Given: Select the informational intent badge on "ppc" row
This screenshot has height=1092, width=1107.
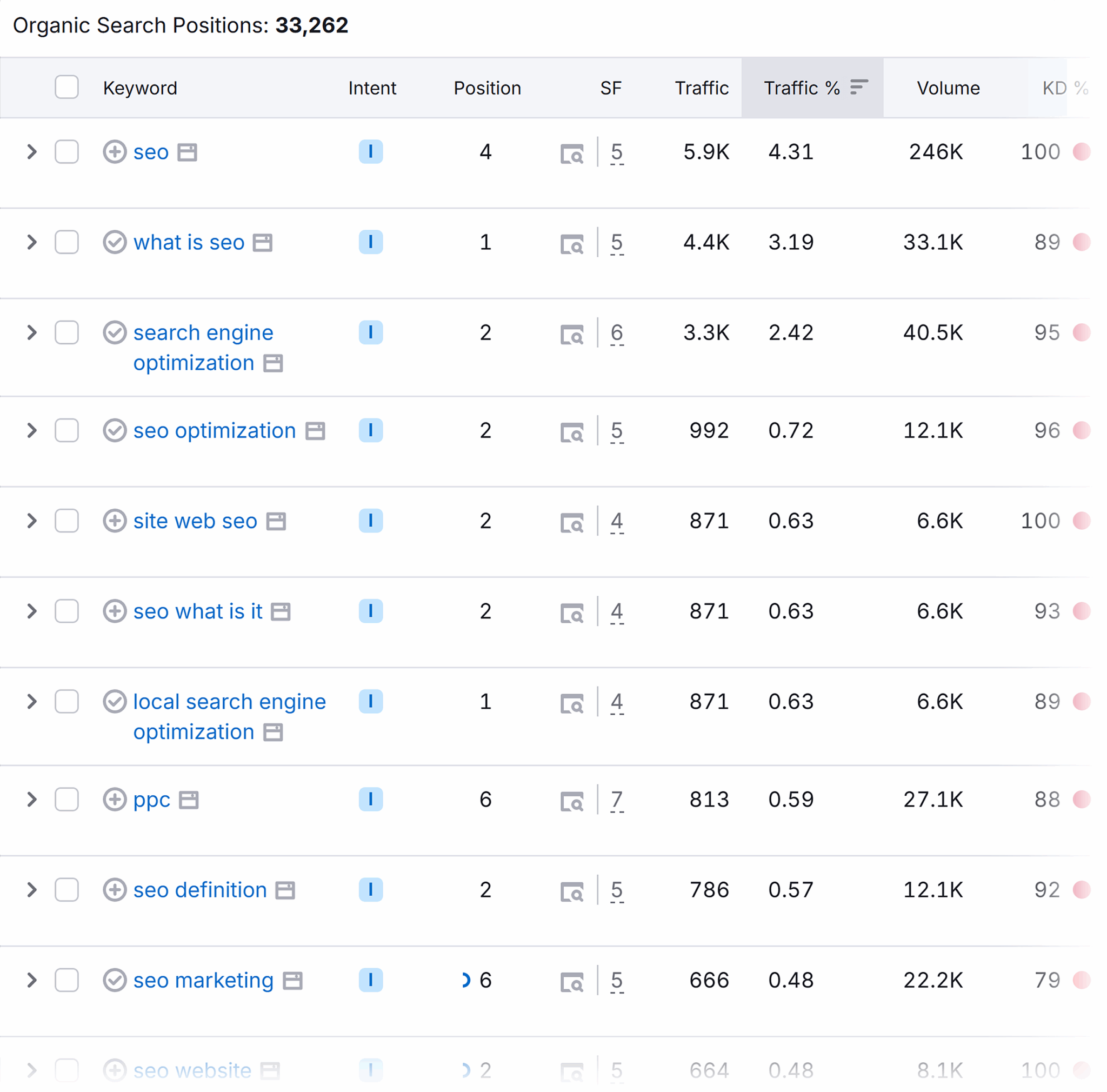Looking at the screenshot, I should pos(371,800).
